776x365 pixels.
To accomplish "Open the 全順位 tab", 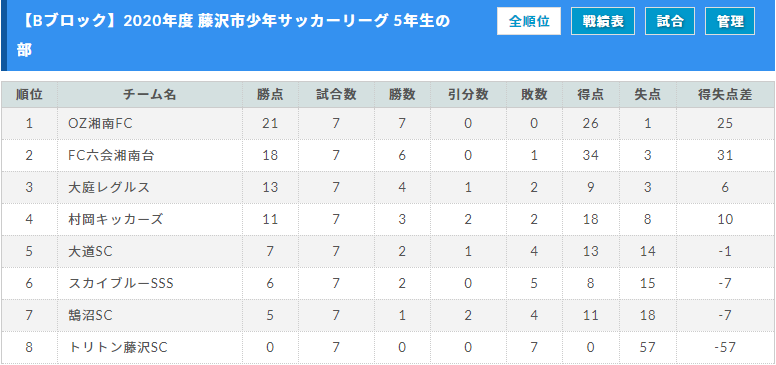I will (529, 21).
